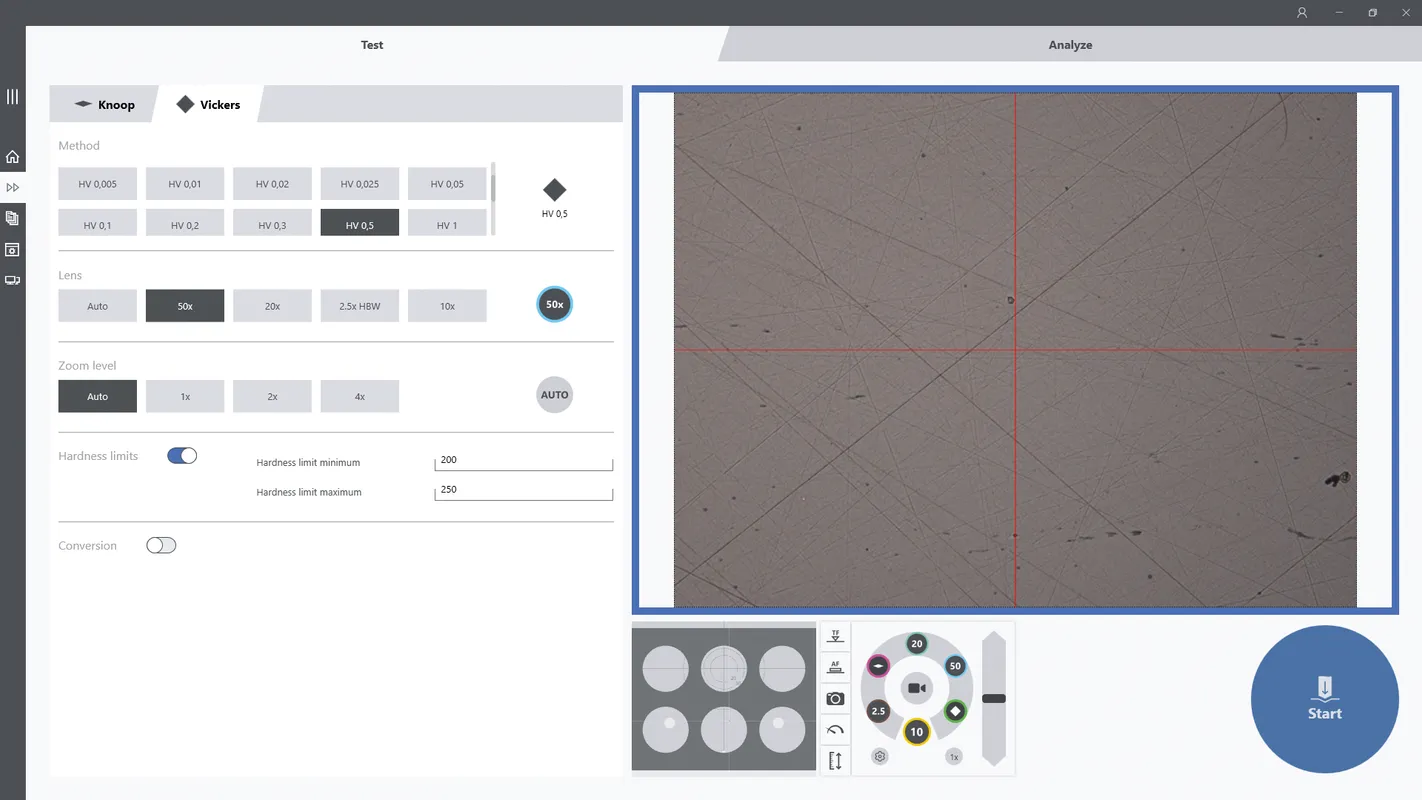1422x800 pixels.
Task: Select 2x zoom level
Action: tap(272, 396)
